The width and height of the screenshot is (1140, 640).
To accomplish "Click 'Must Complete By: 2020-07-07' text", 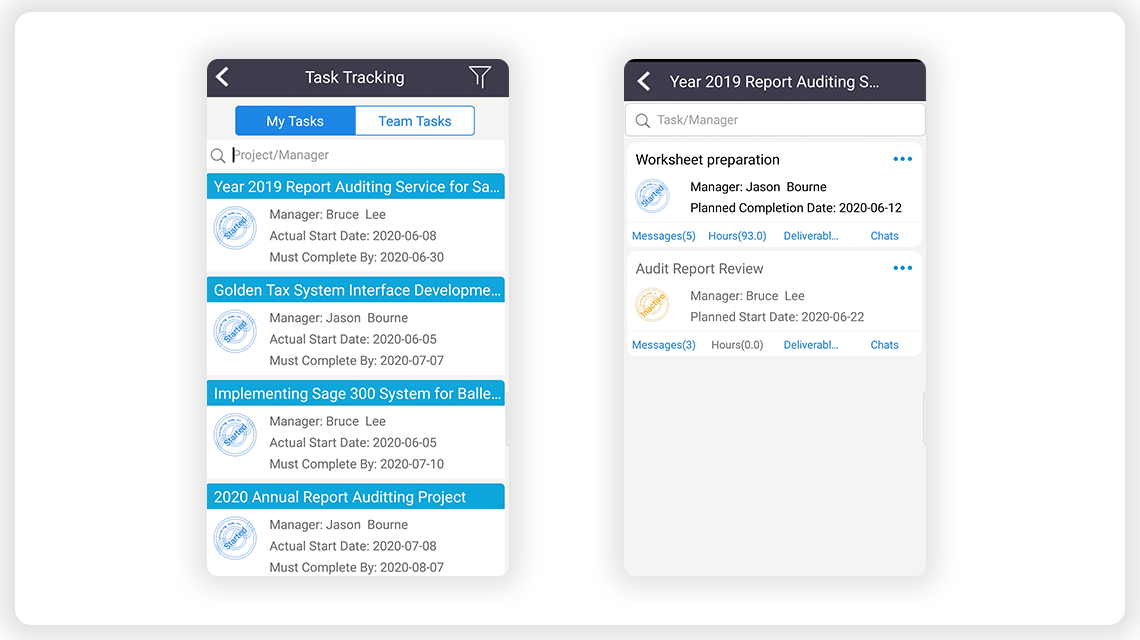I will (x=356, y=361).
